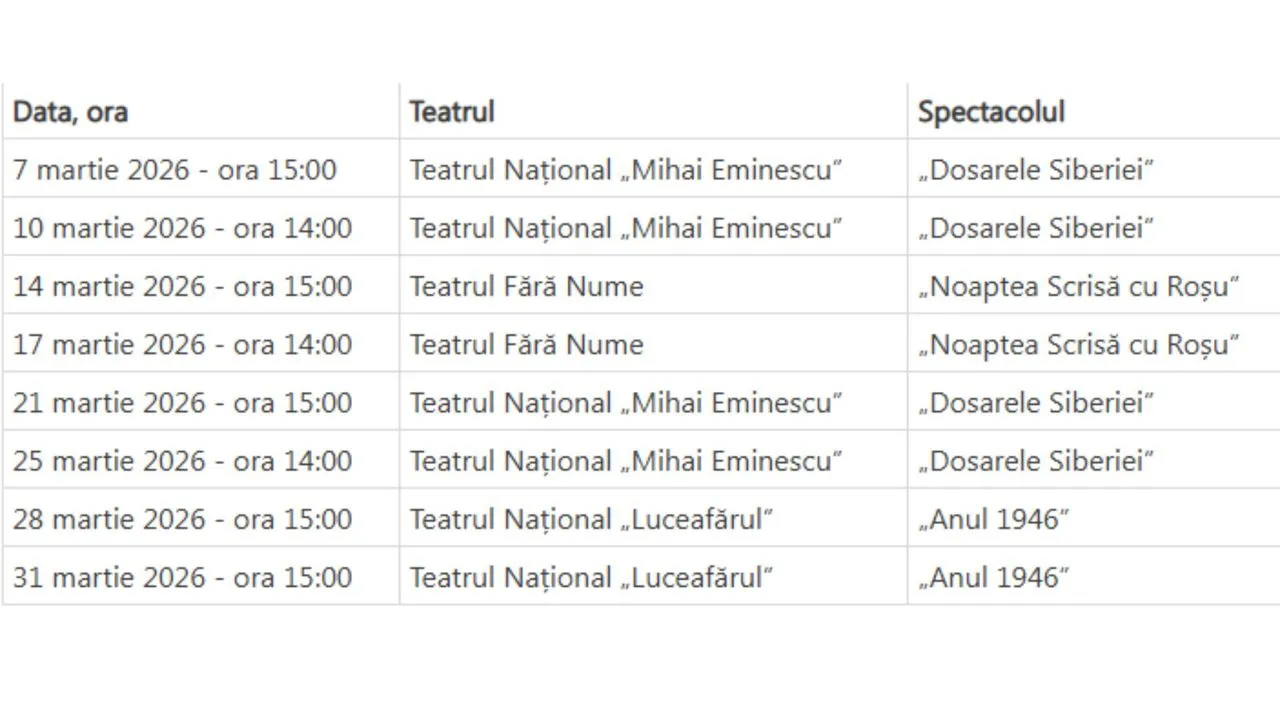The width and height of the screenshot is (1280, 720).
Task: Click the "25 martie 2026 - ora 14:00" cell
Action: [x=182, y=461]
